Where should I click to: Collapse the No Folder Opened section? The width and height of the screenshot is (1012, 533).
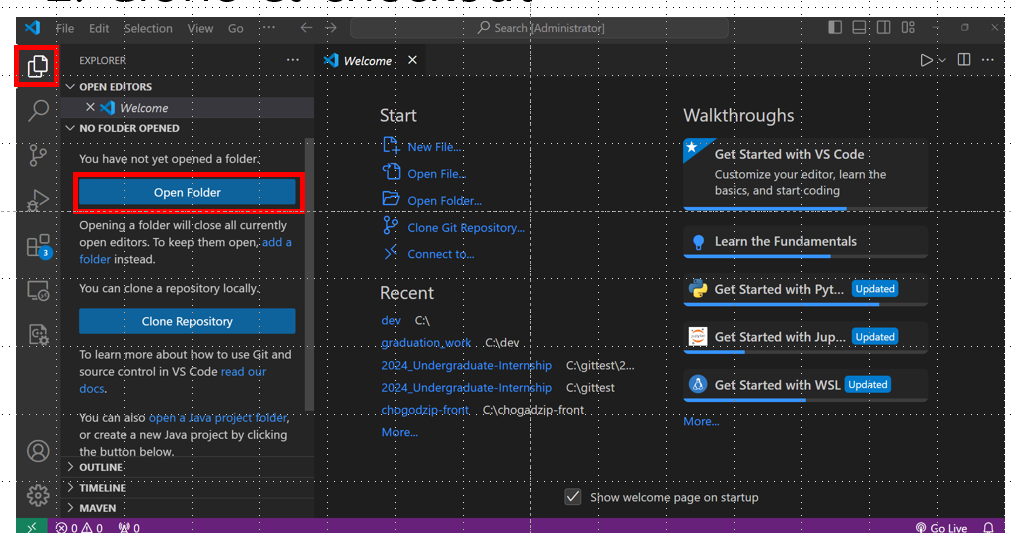(x=70, y=128)
